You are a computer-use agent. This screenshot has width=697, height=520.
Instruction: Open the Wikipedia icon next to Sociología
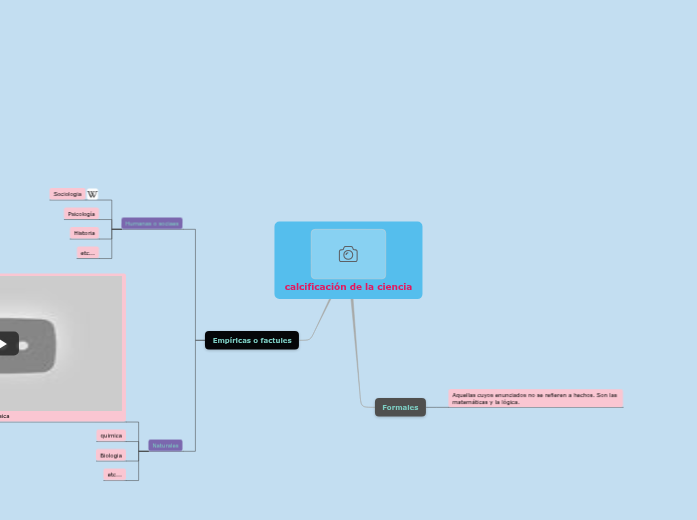93,194
